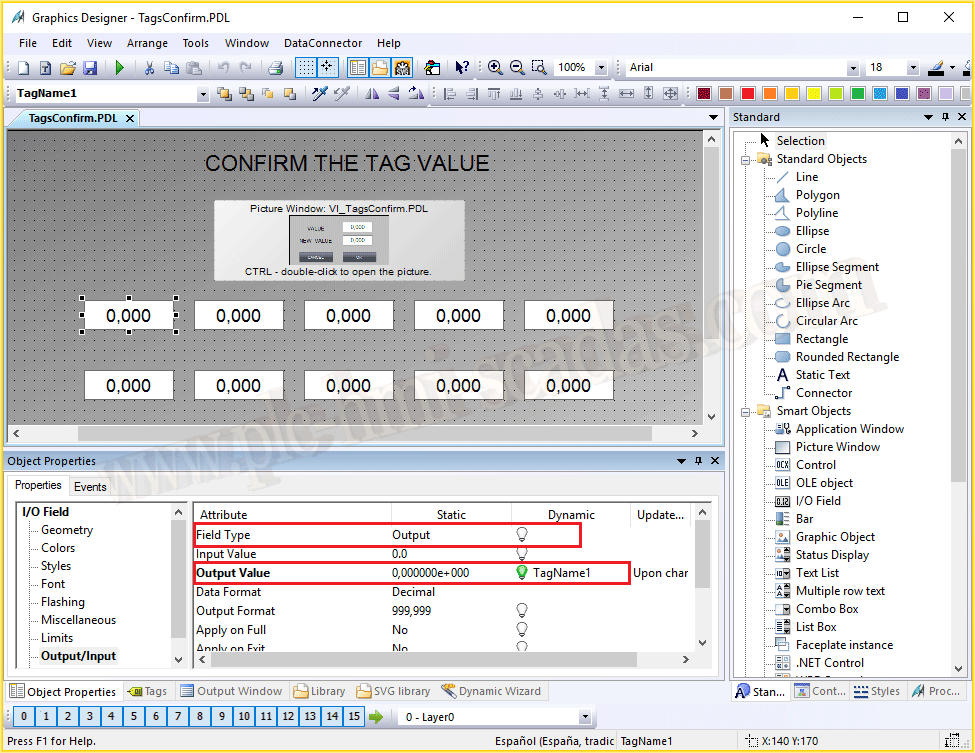Collapse the Standard Objects tree node
Viewport: 975px width, 753px height.
coord(745,159)
